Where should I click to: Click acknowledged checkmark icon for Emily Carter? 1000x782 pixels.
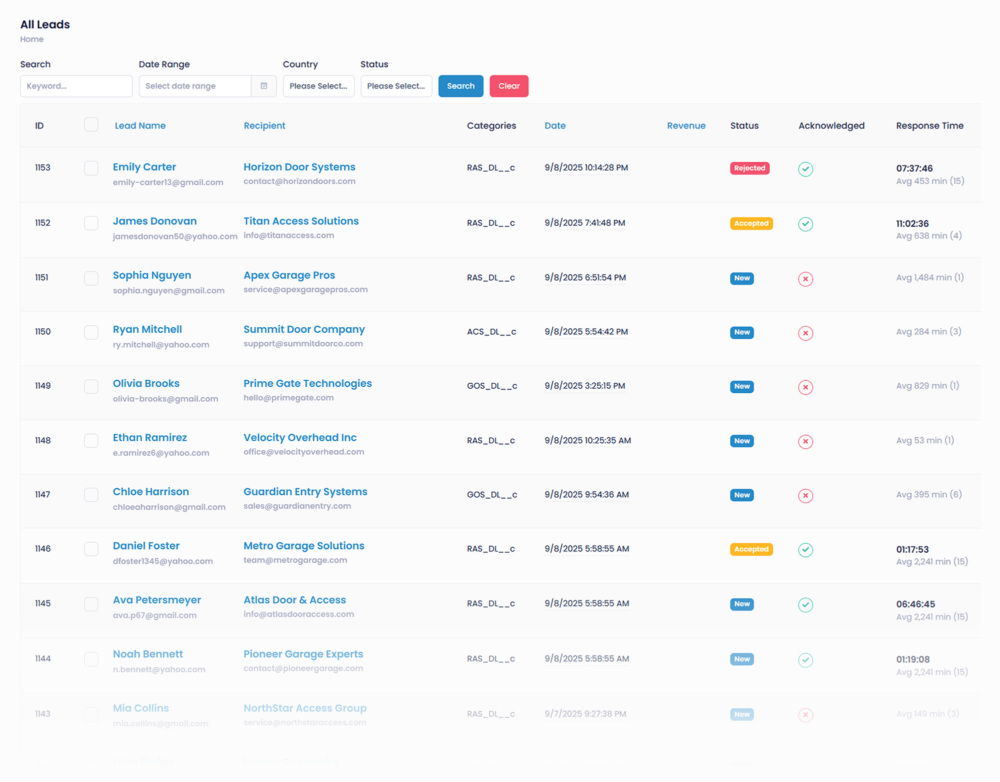[805, 169]
